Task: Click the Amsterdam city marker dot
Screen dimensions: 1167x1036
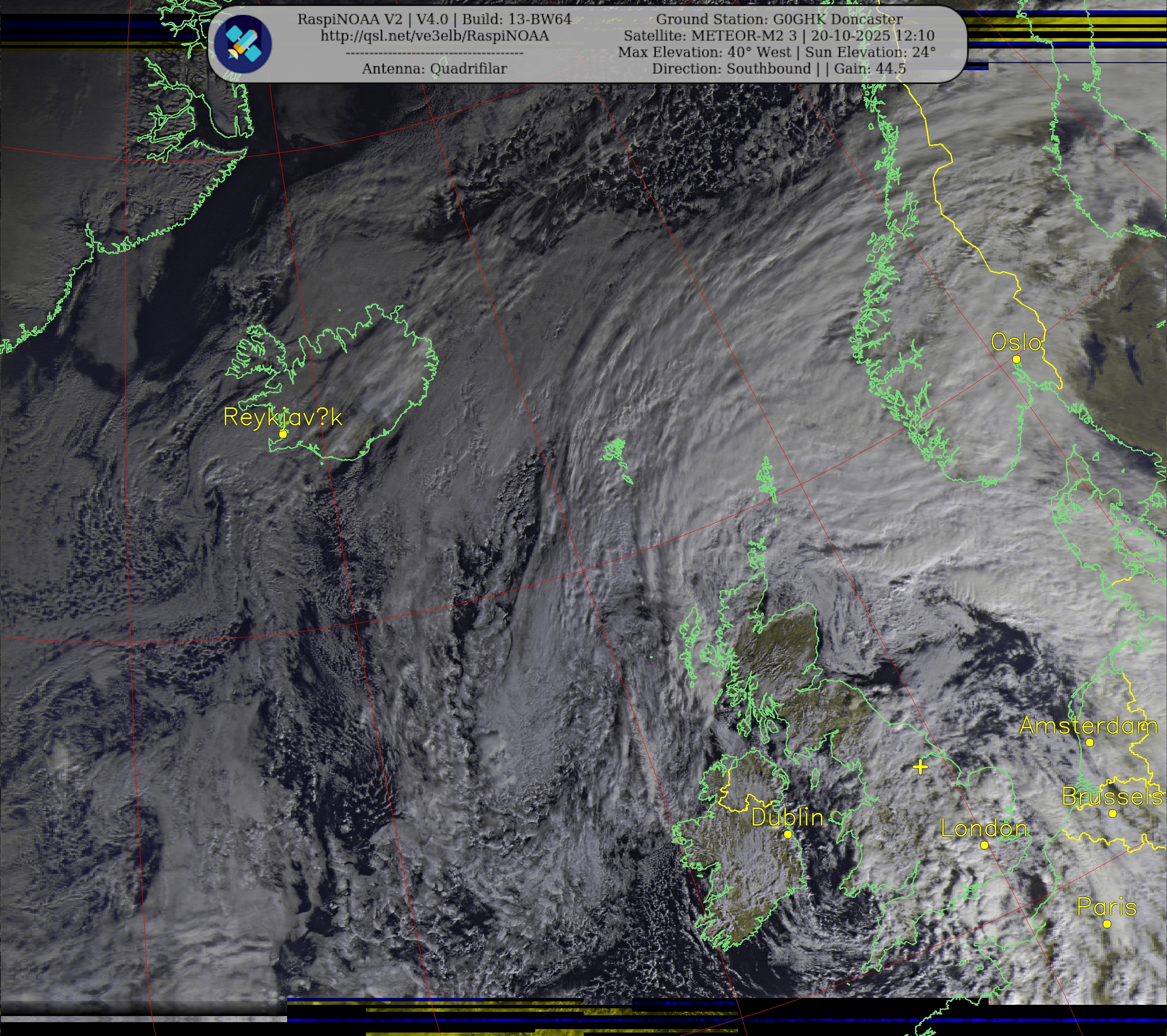Action: point(1089,743)
